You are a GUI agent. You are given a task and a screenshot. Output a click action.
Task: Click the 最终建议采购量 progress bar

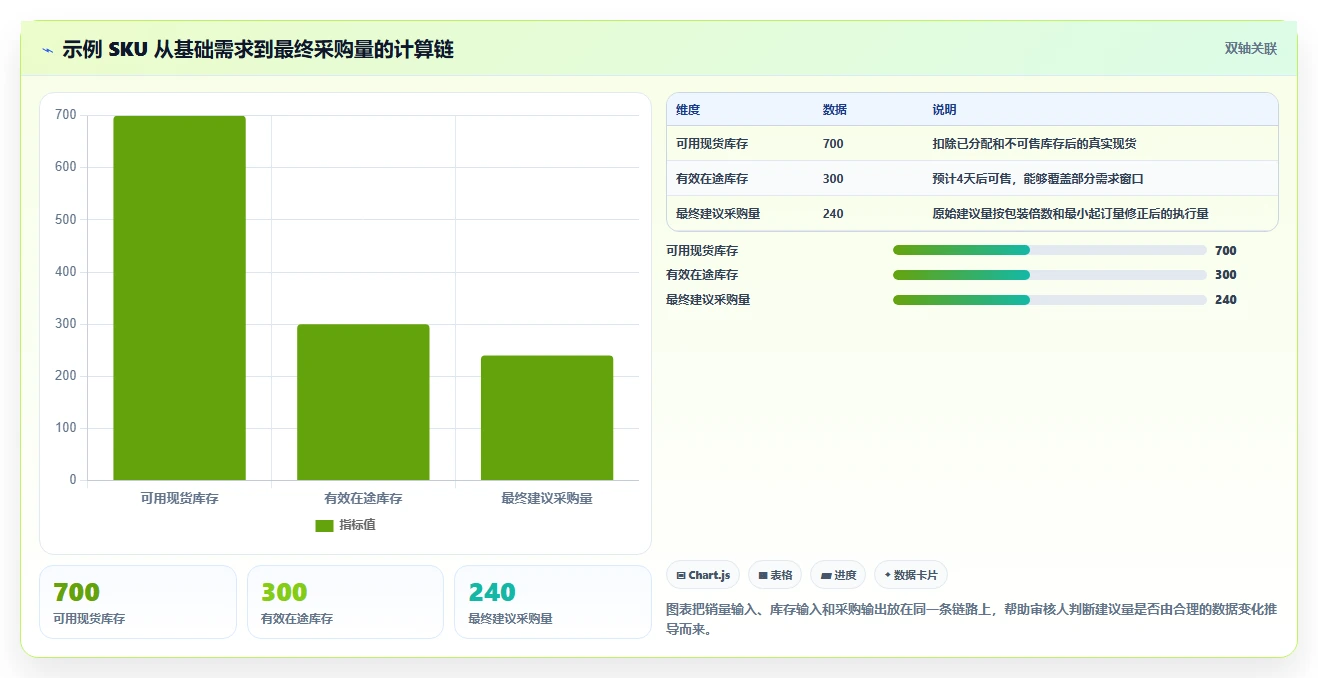coord(1050,300)
